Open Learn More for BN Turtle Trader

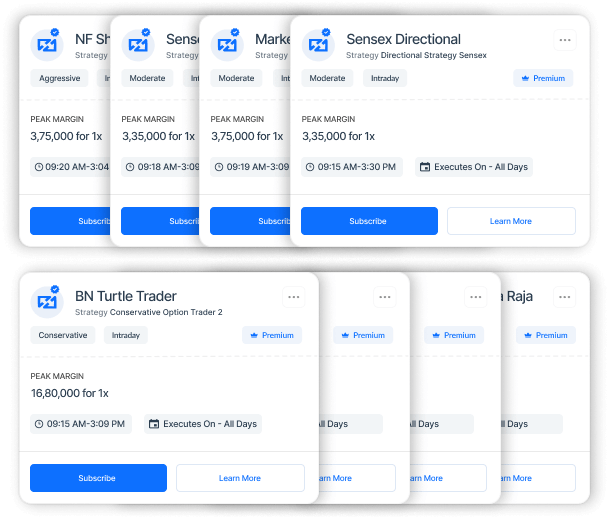tap(240, 478)
